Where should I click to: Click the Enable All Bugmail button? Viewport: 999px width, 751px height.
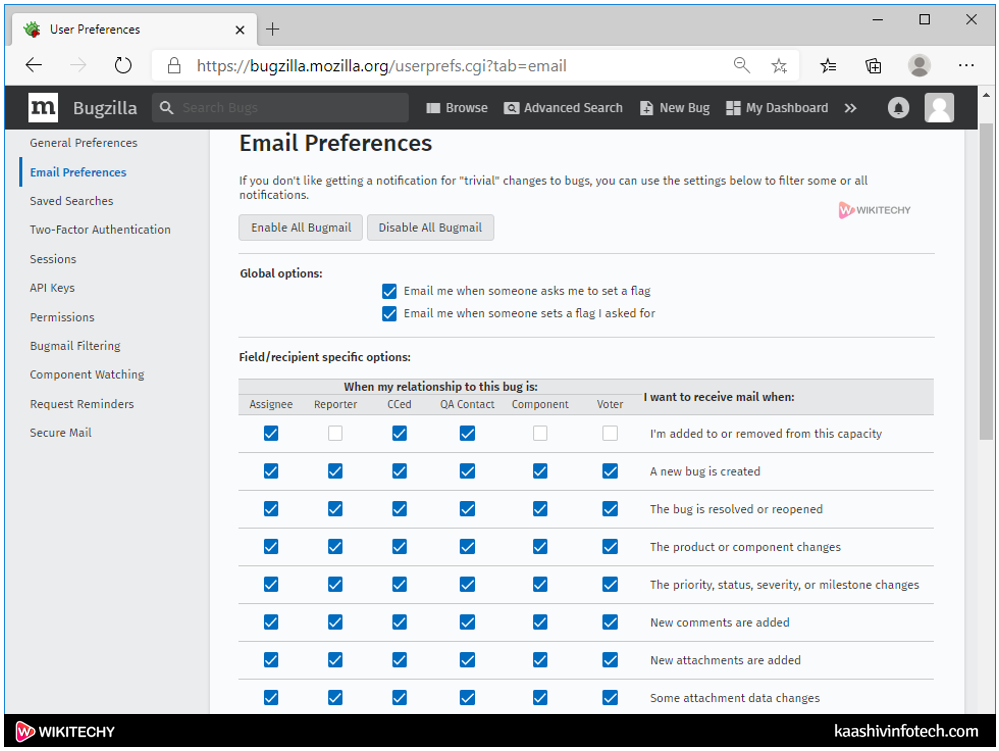click(301, 228)
